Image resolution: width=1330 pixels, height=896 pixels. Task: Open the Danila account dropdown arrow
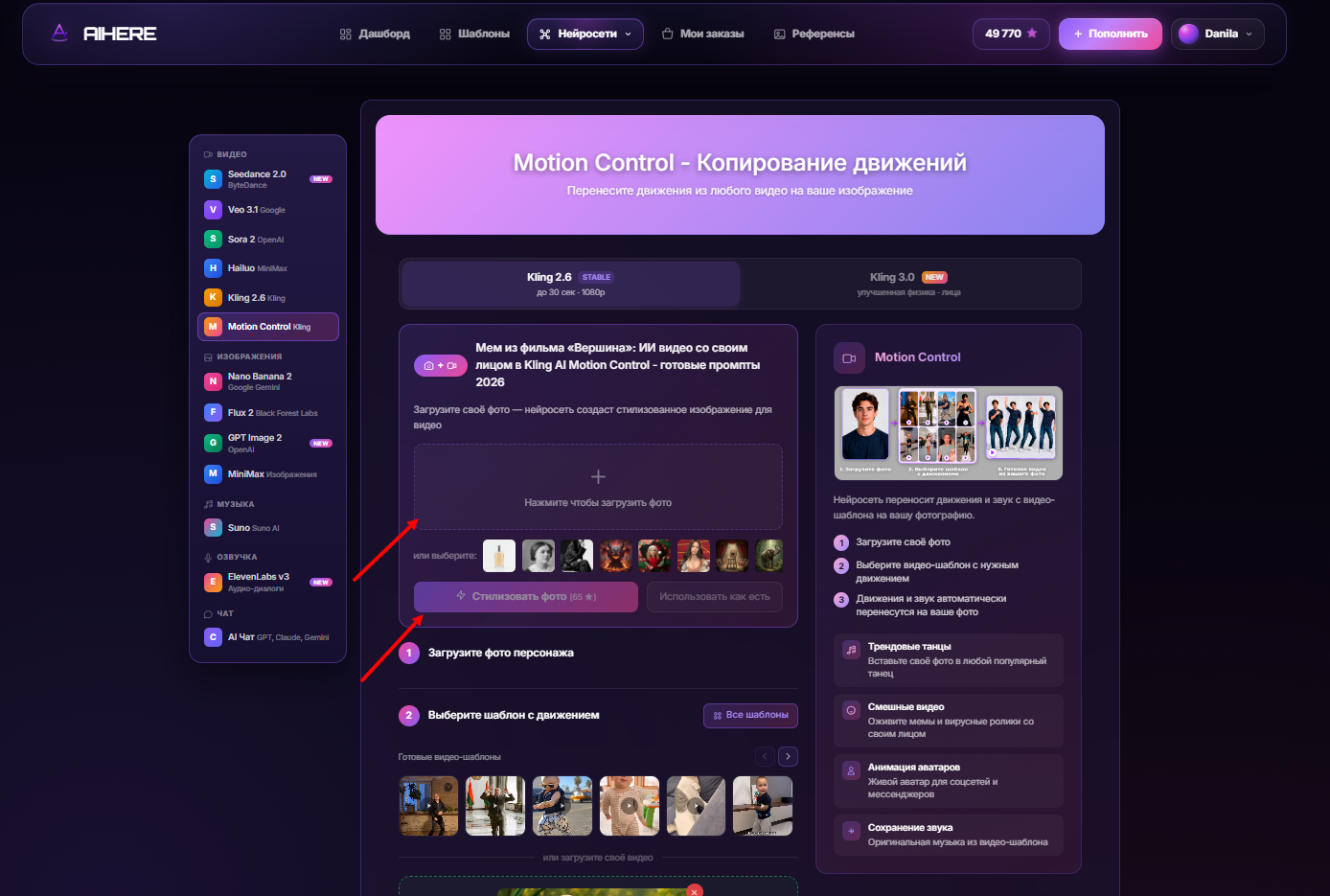(x=1249, y=34)
